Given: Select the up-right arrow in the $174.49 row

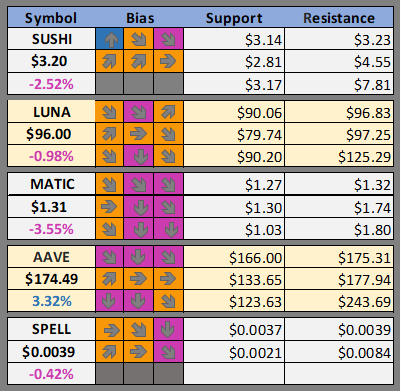Looking at the screenshot, I should click(x=109, y=279).
